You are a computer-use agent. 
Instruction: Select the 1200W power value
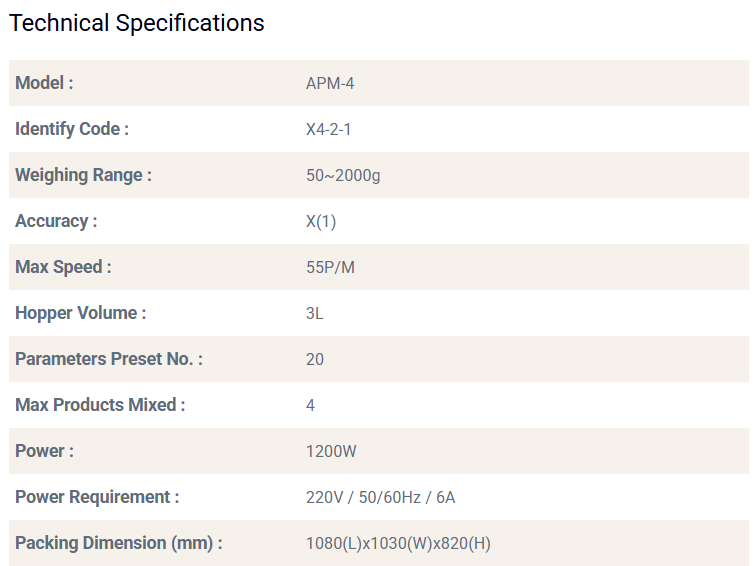(331, 451)
